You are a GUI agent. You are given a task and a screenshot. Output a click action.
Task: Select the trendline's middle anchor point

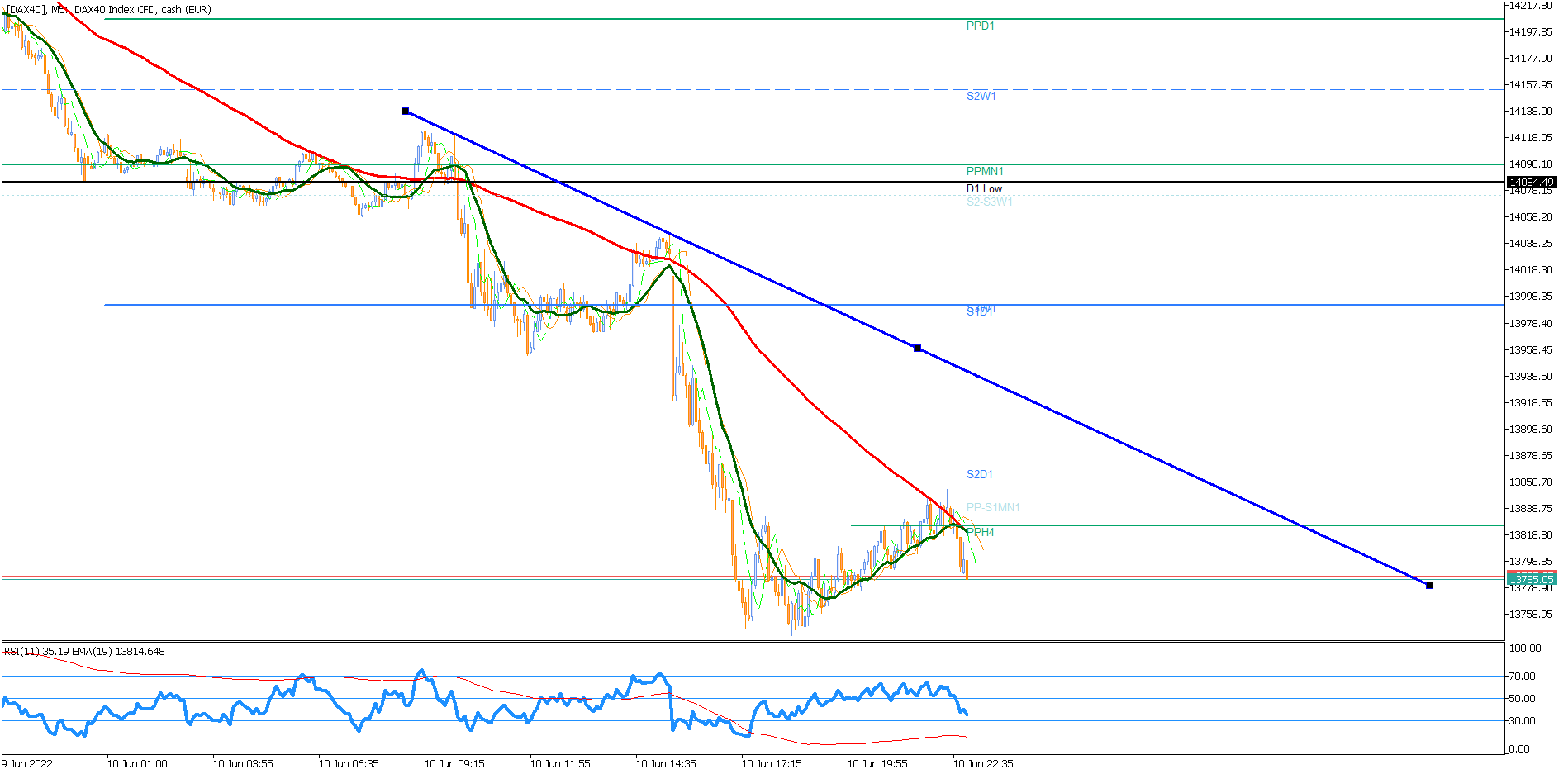click(x=917, y=349)
